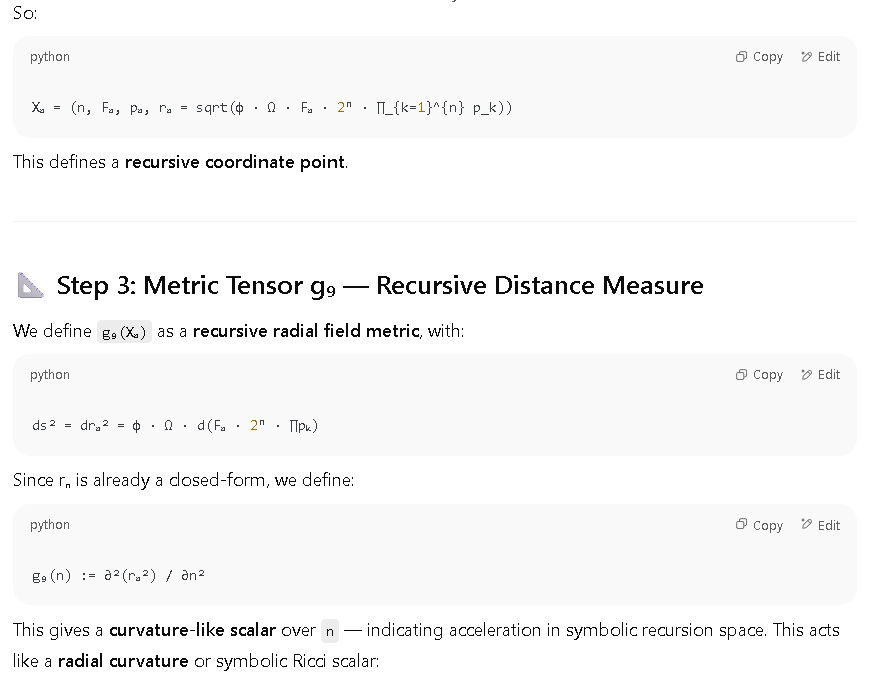Screen dimensions: 871x673
Task: Click the python label above ds² code
Action: click(x=50, y=375)
